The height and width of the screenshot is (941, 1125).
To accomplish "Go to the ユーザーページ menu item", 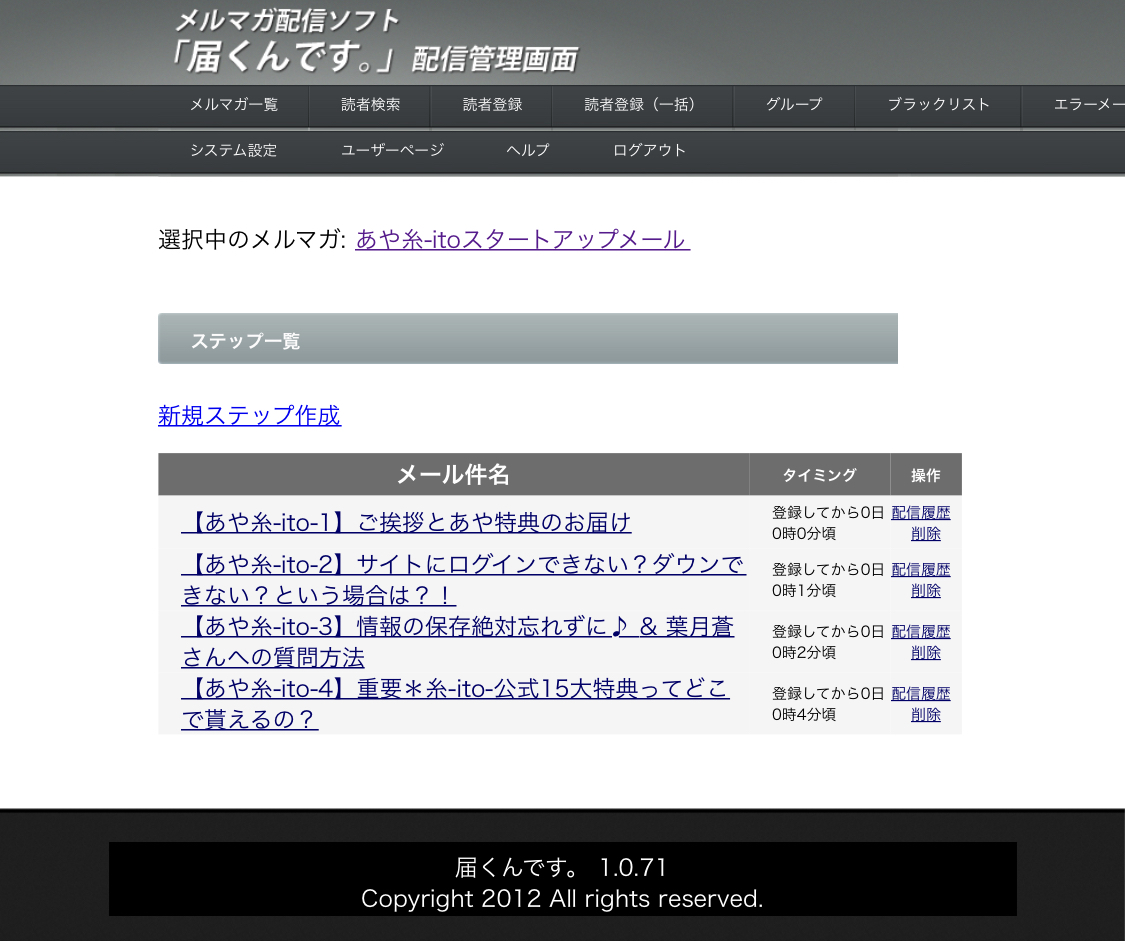I will pyautogui.click(x=392, y=151).
